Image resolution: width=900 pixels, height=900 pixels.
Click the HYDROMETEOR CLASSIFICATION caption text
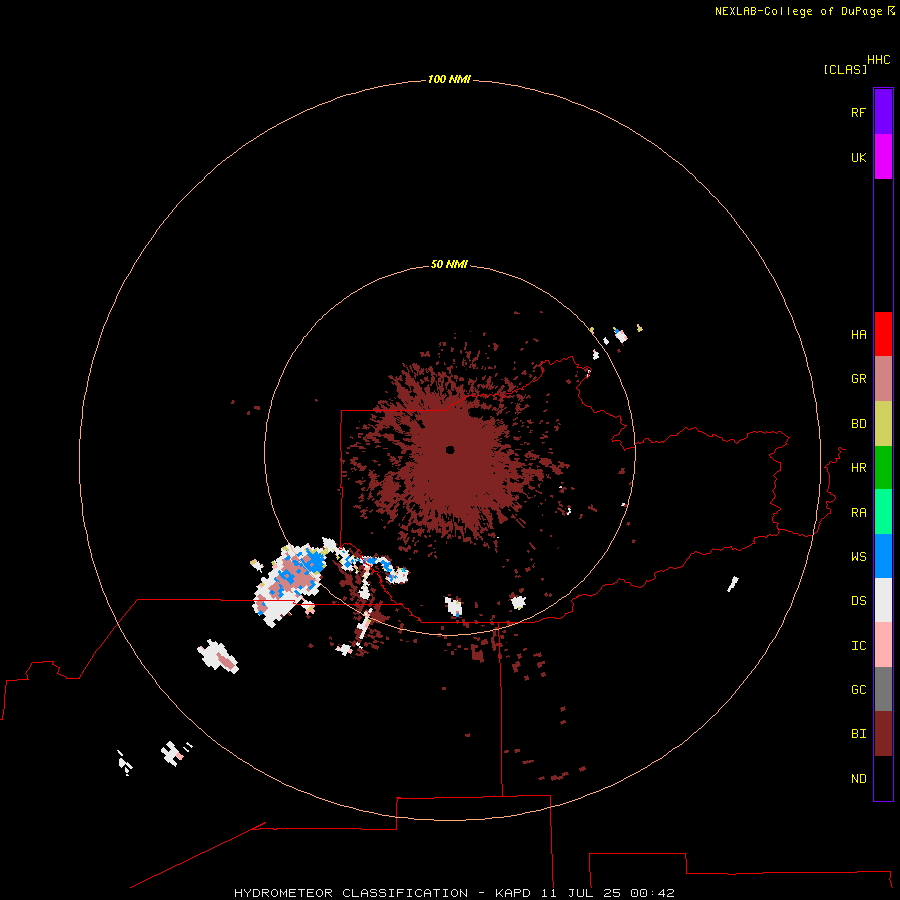pos(351,893)
